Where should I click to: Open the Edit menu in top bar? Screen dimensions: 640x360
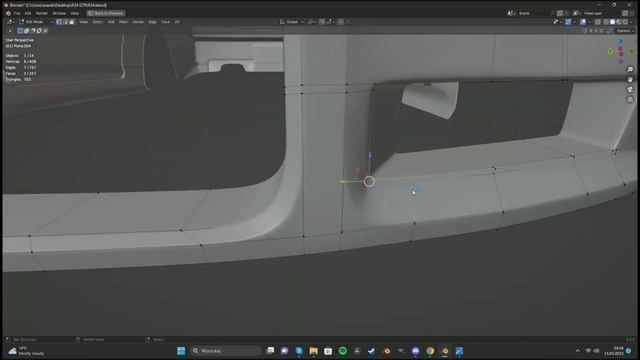click(x=28, y=13)
